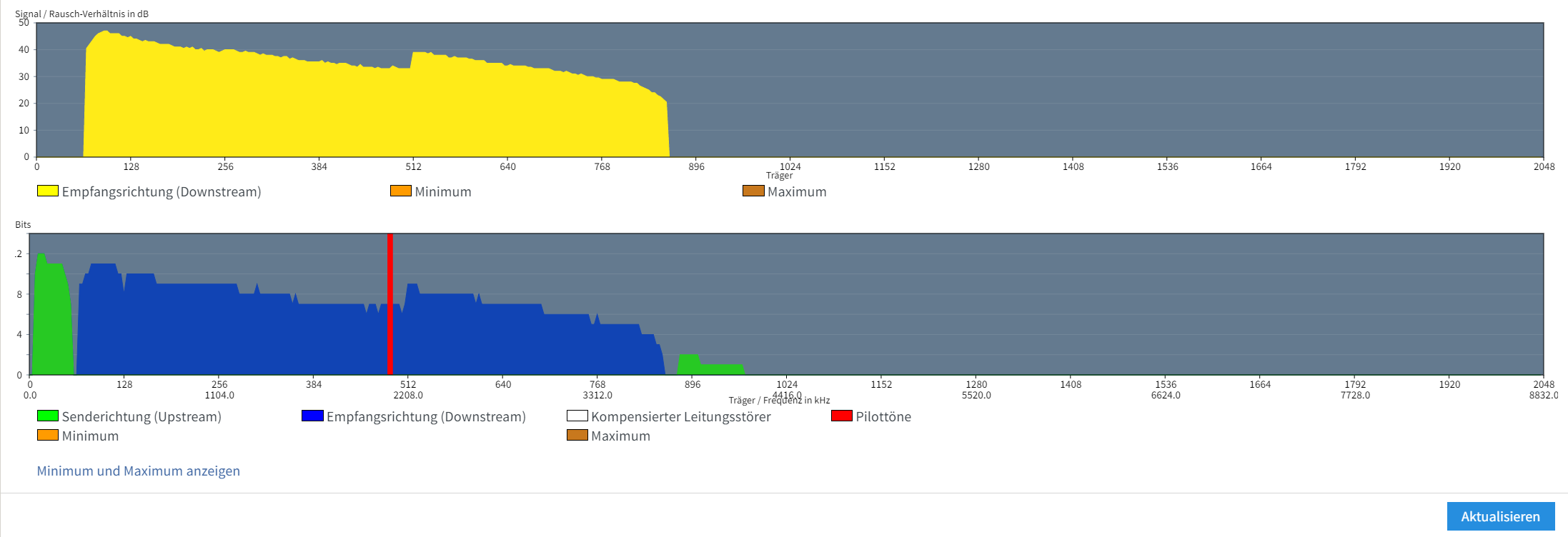1568x537 pixels.
Task: Click the Senderichtung (Upstream) legend label
Action: [142, 416]
